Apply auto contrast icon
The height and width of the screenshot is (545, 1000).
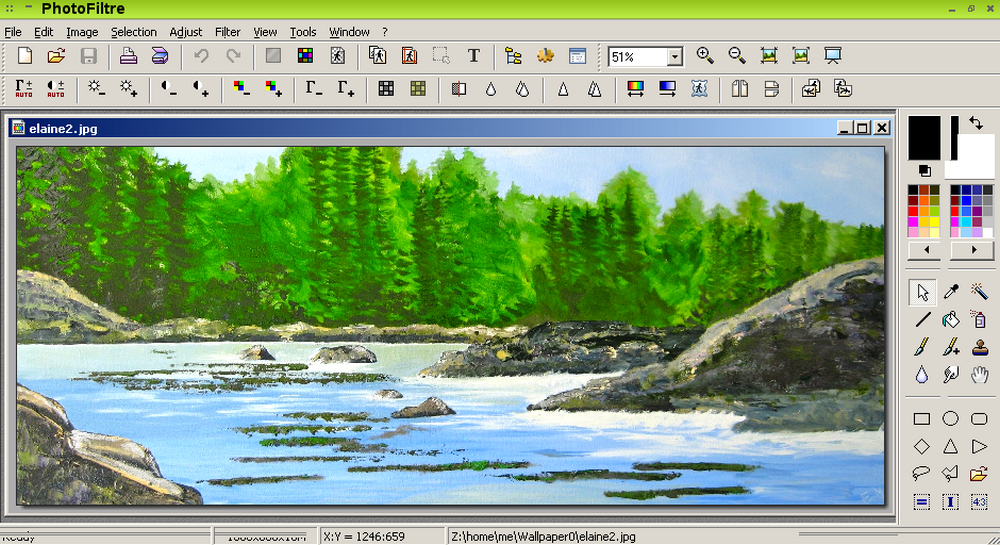(x=56, y=89)
